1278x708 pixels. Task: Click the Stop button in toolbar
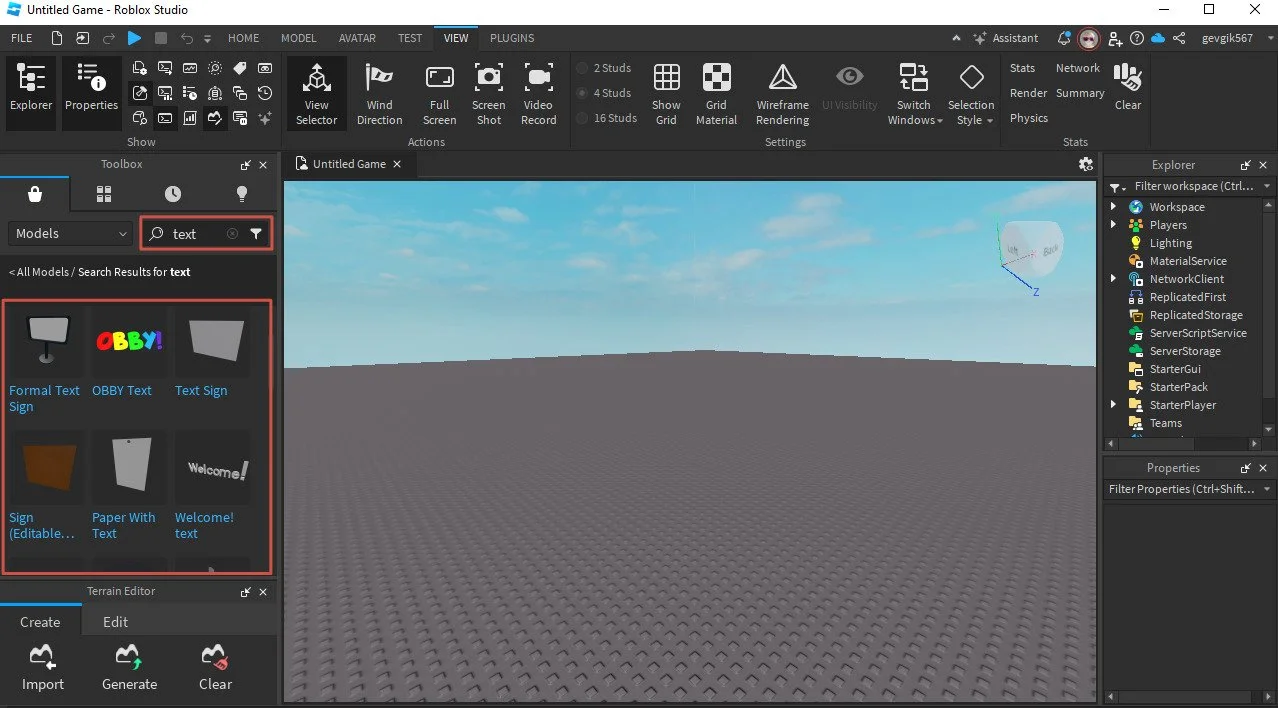[x=160, y=38]
